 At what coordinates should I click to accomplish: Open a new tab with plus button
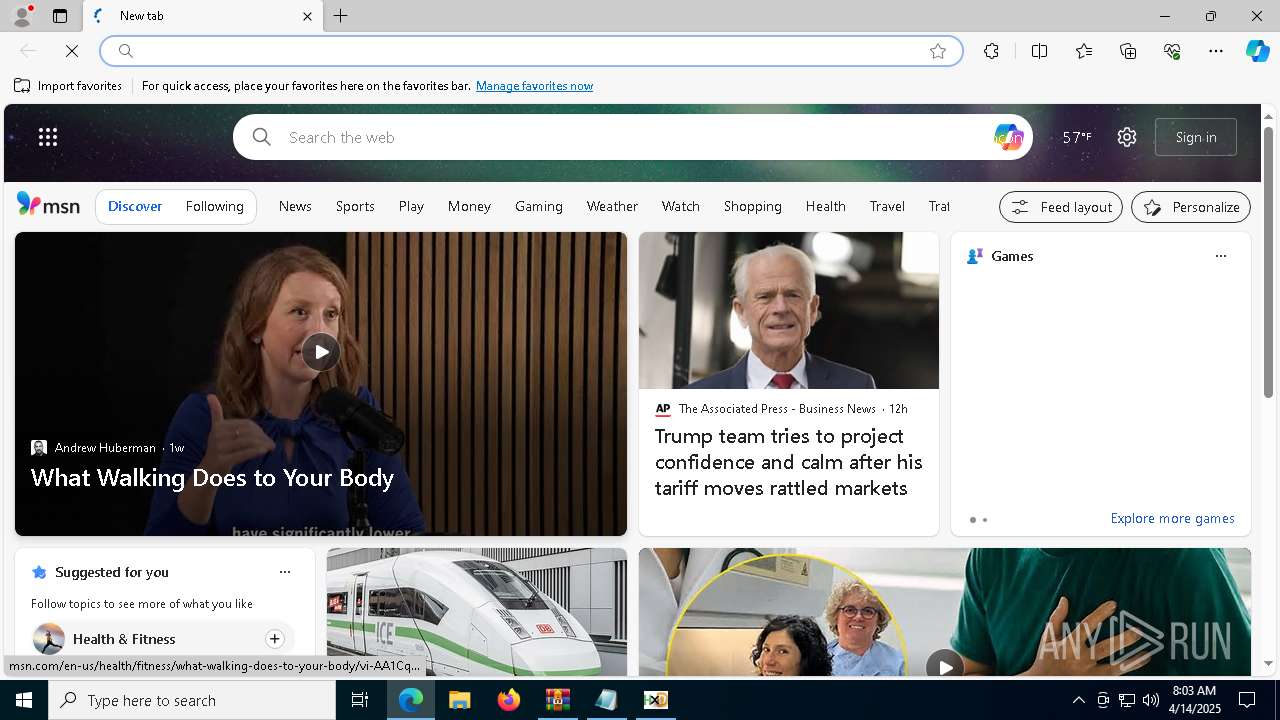pos(341,16)
